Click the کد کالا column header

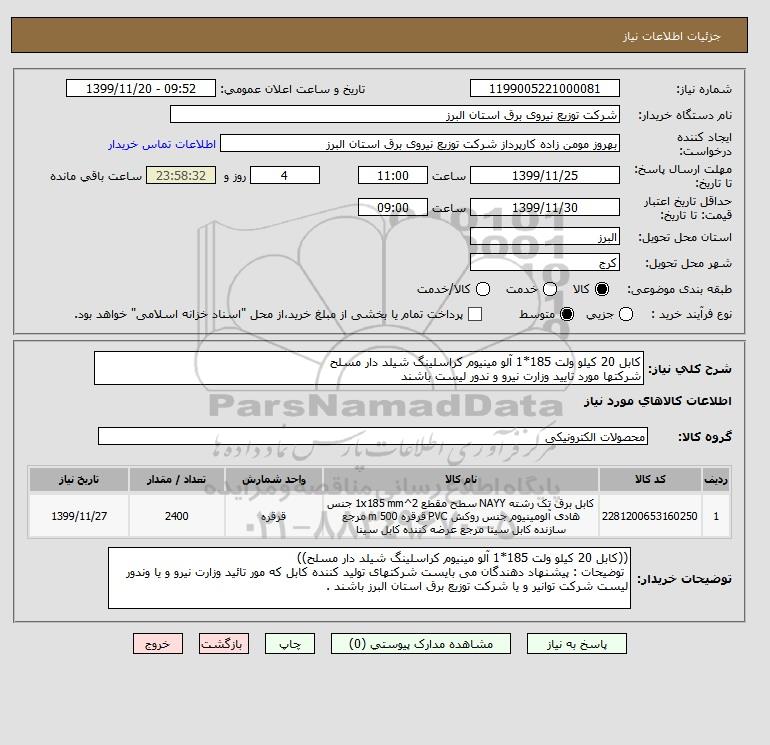650,479
